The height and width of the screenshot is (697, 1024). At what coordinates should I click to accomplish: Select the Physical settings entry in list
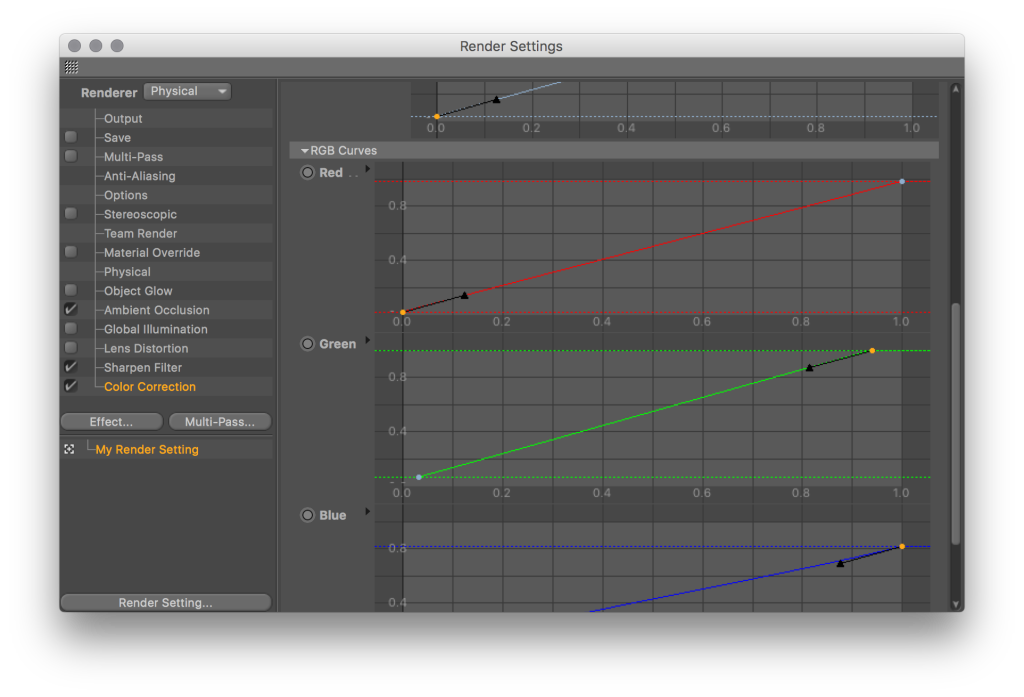click(x=127, y=272)
